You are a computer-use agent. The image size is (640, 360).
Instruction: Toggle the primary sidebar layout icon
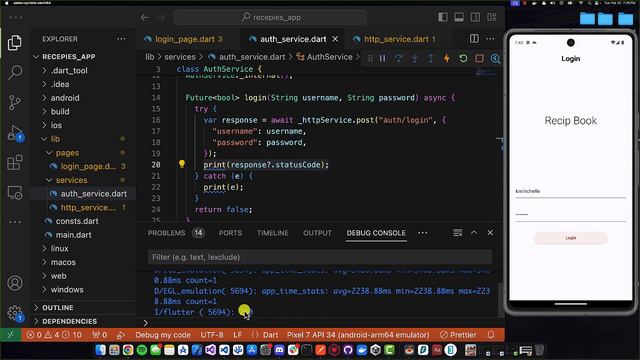tap(442, 17)
